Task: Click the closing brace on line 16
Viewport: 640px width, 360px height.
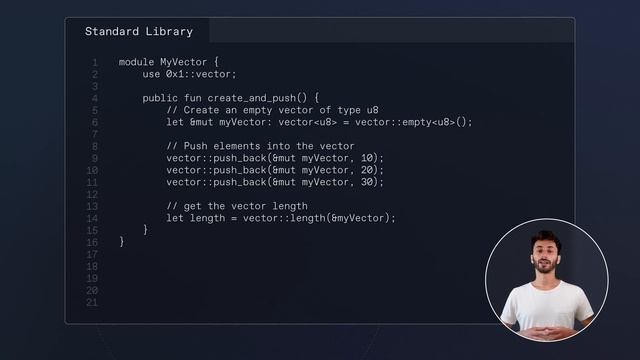Action: click(122, 242)
